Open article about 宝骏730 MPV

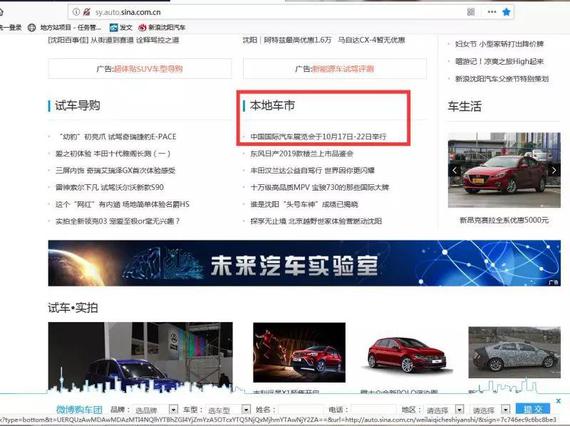320,188
